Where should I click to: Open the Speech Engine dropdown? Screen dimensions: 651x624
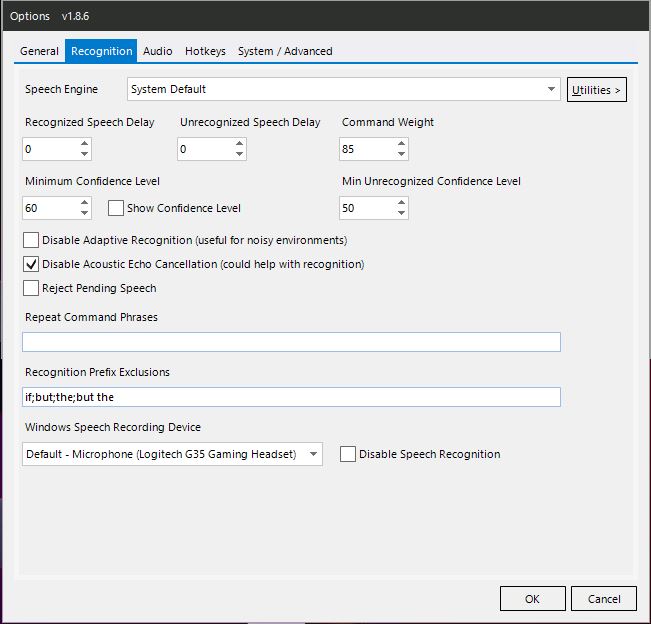point(343,89)
